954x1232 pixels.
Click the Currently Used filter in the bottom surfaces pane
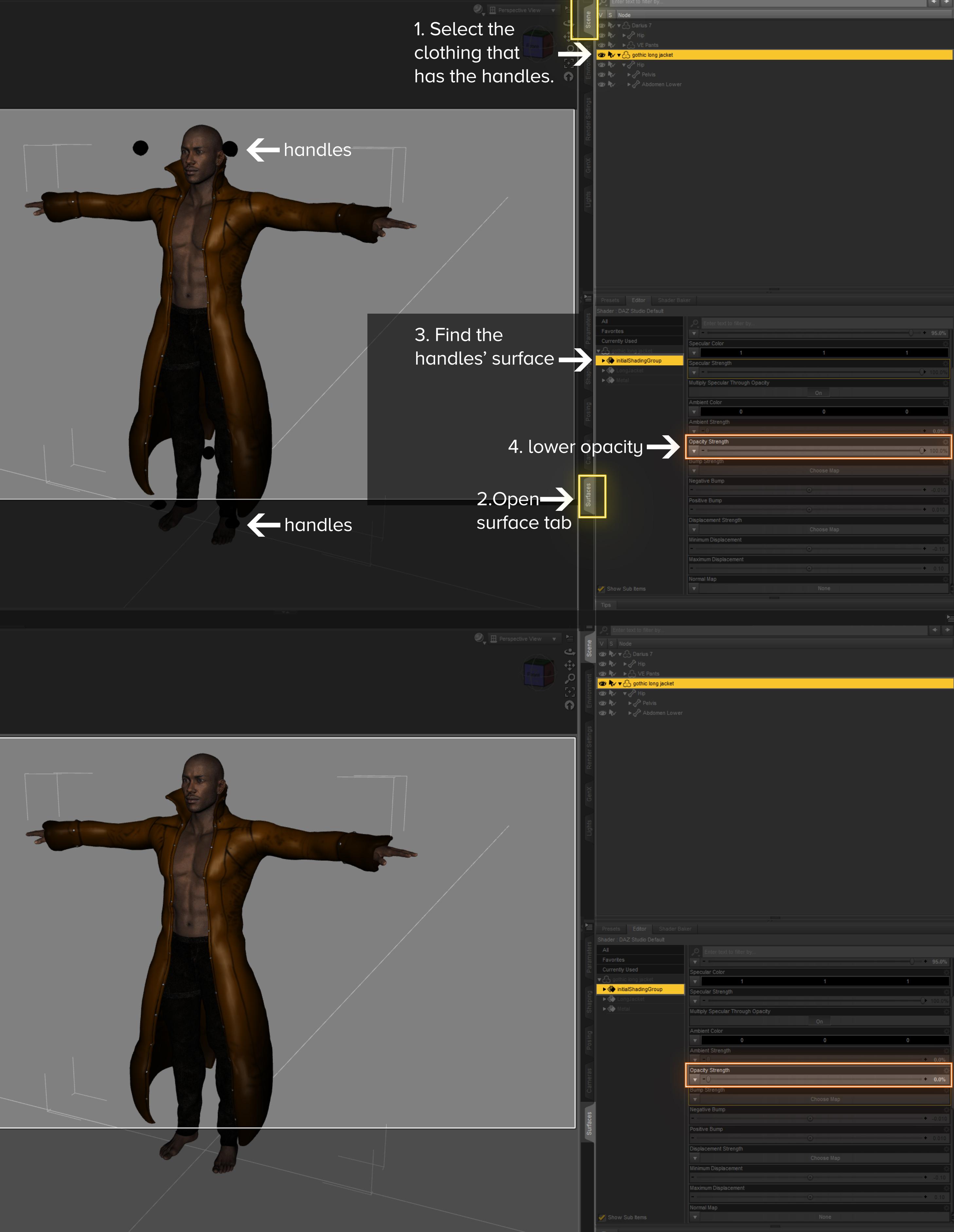(x=620, y=970)
